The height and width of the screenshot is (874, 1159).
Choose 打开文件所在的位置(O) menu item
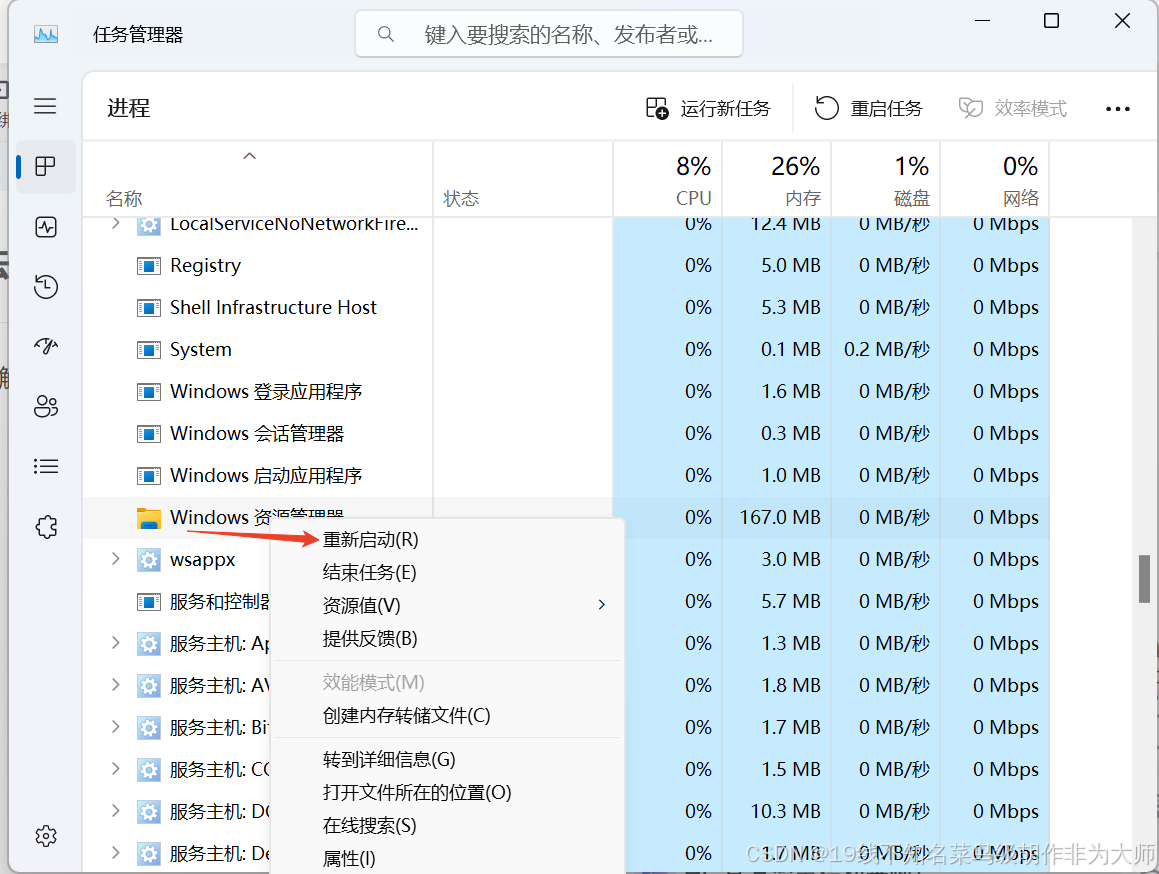pos(447,793)
